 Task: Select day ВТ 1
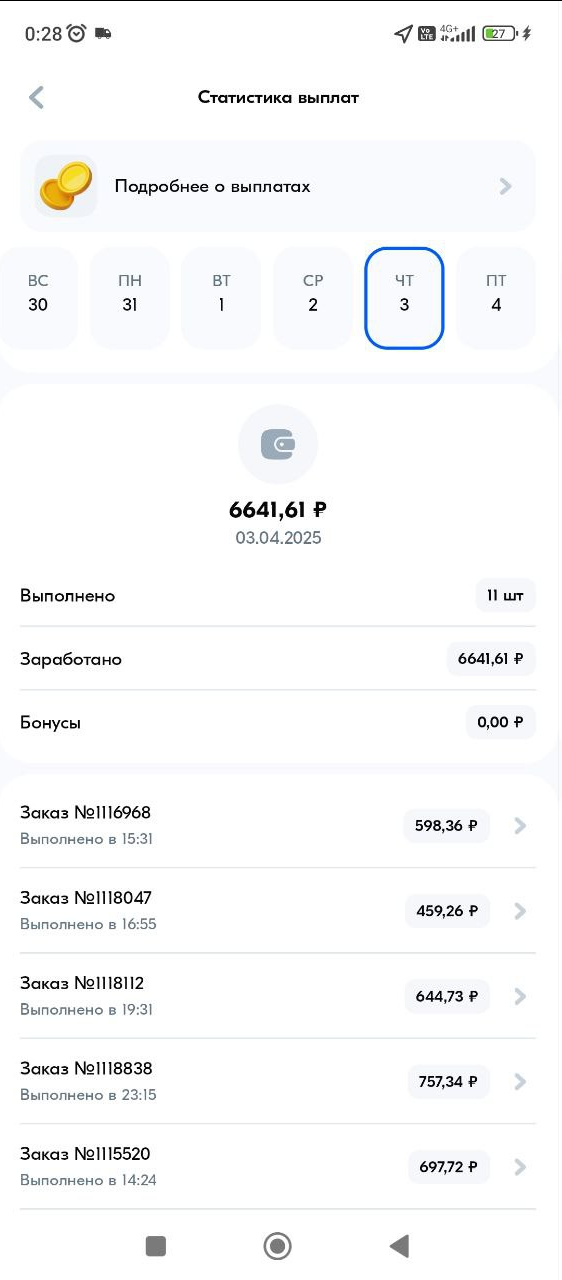tap(221, 297)
